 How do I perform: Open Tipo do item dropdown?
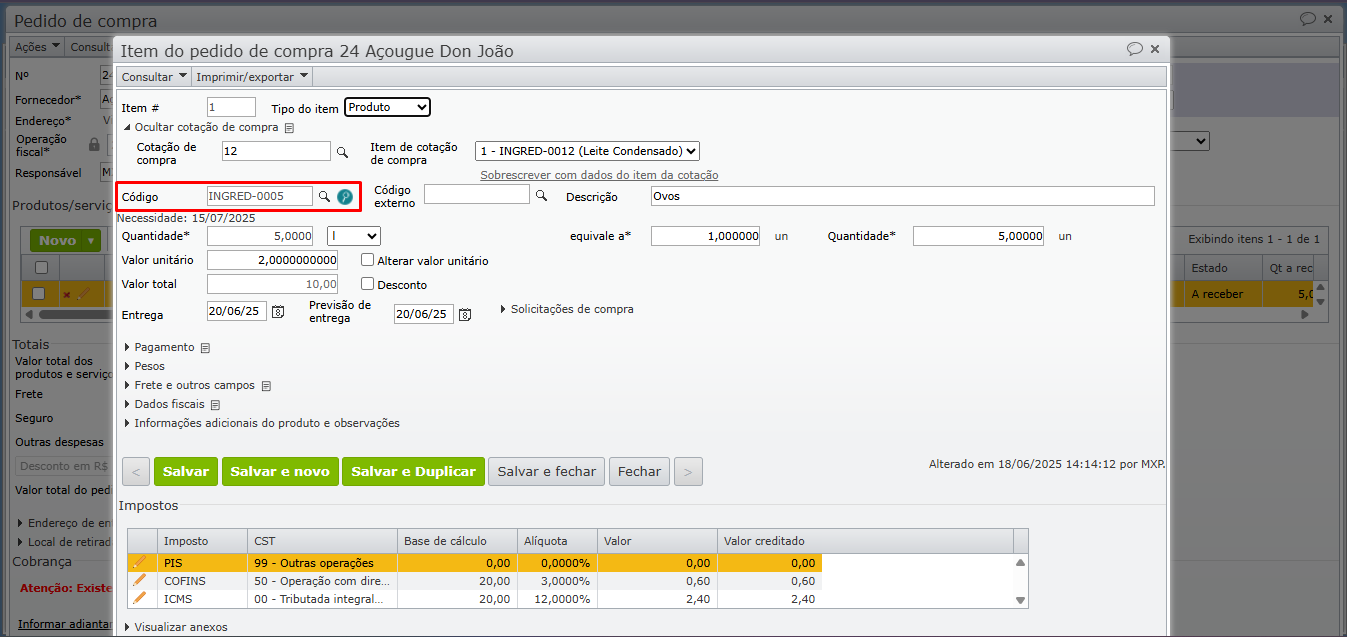387,107
